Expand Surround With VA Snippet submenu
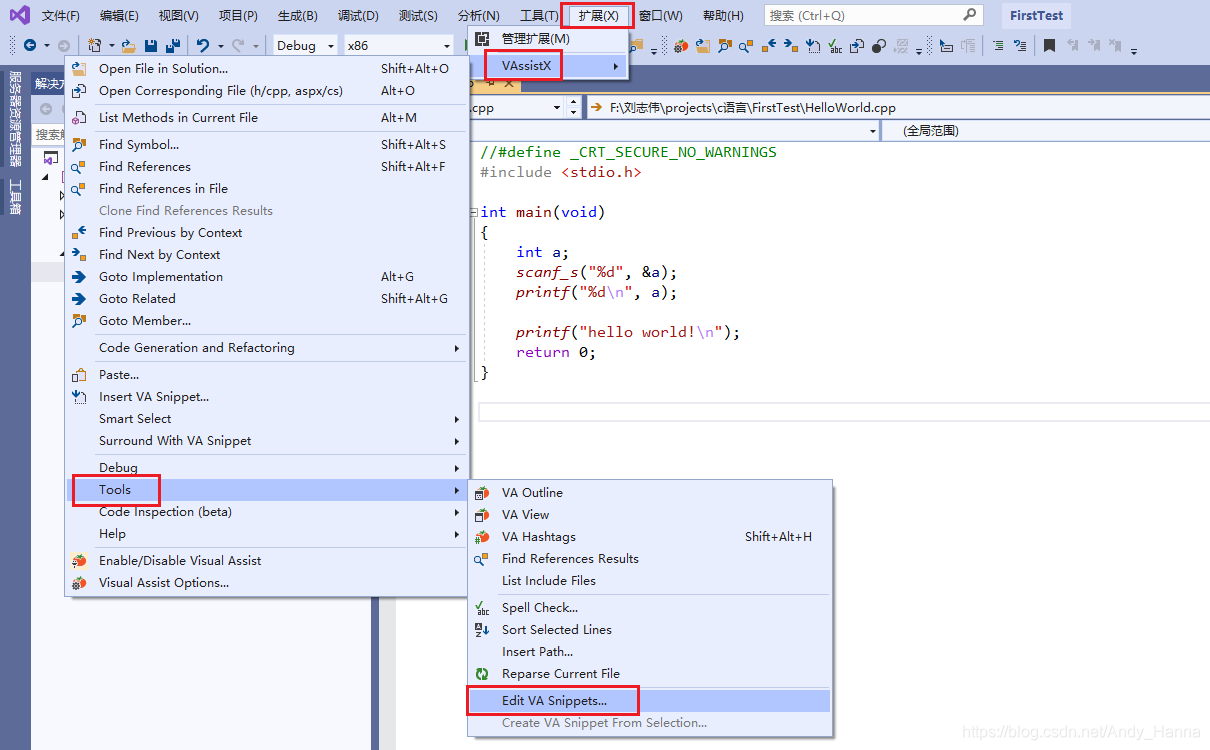1210x750 pixels. point(266,441)
